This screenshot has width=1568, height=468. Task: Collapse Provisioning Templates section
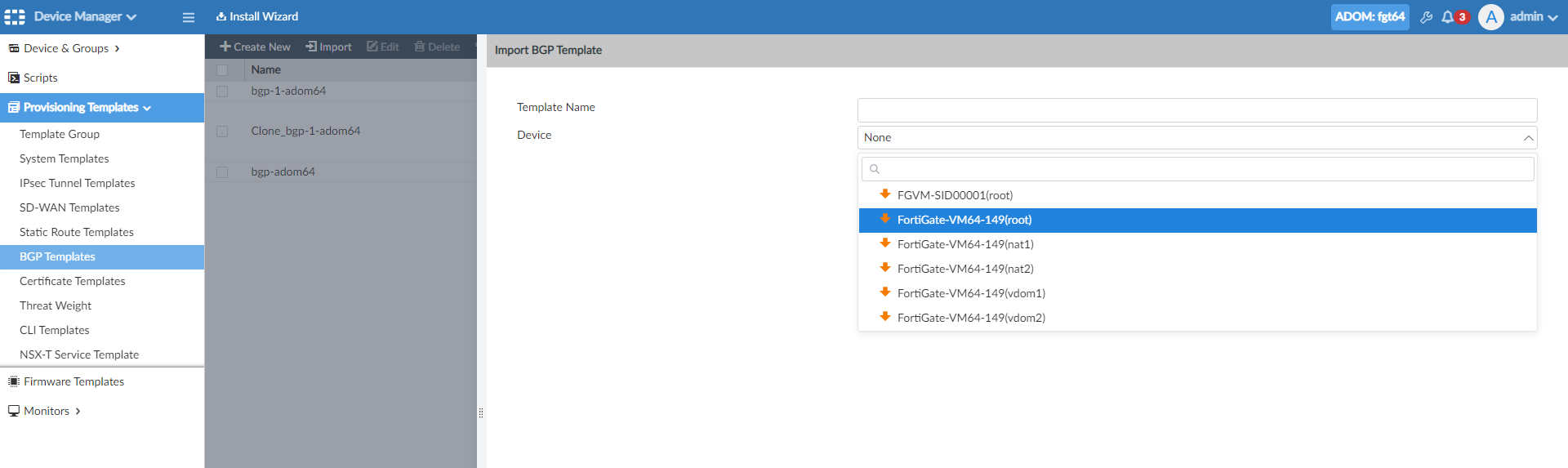(102, 108)
